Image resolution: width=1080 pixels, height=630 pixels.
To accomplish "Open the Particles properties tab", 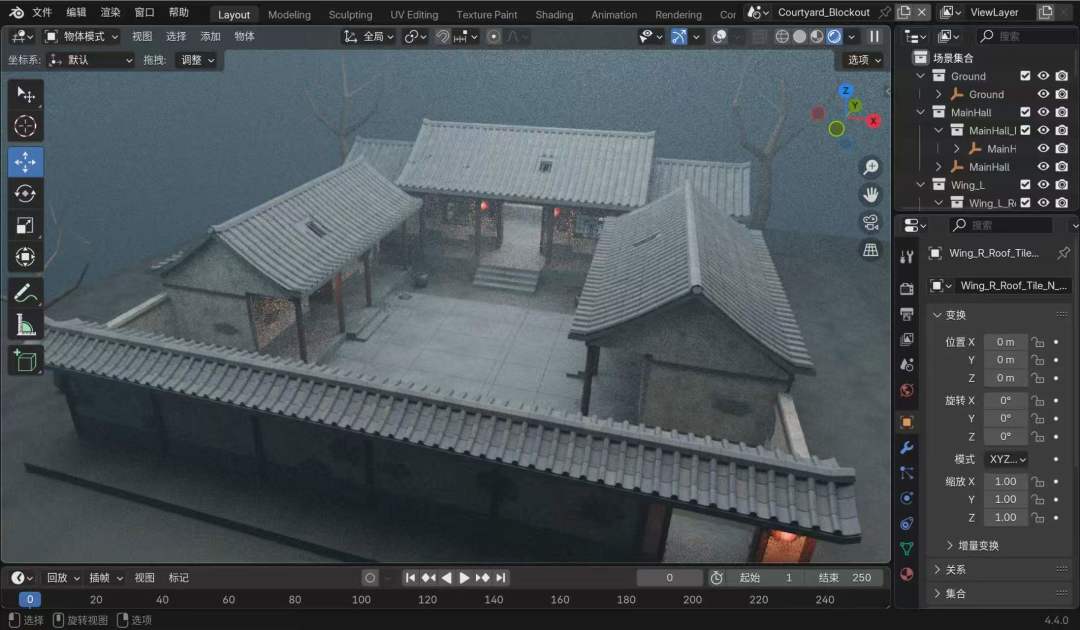I will tap(907, 473).
